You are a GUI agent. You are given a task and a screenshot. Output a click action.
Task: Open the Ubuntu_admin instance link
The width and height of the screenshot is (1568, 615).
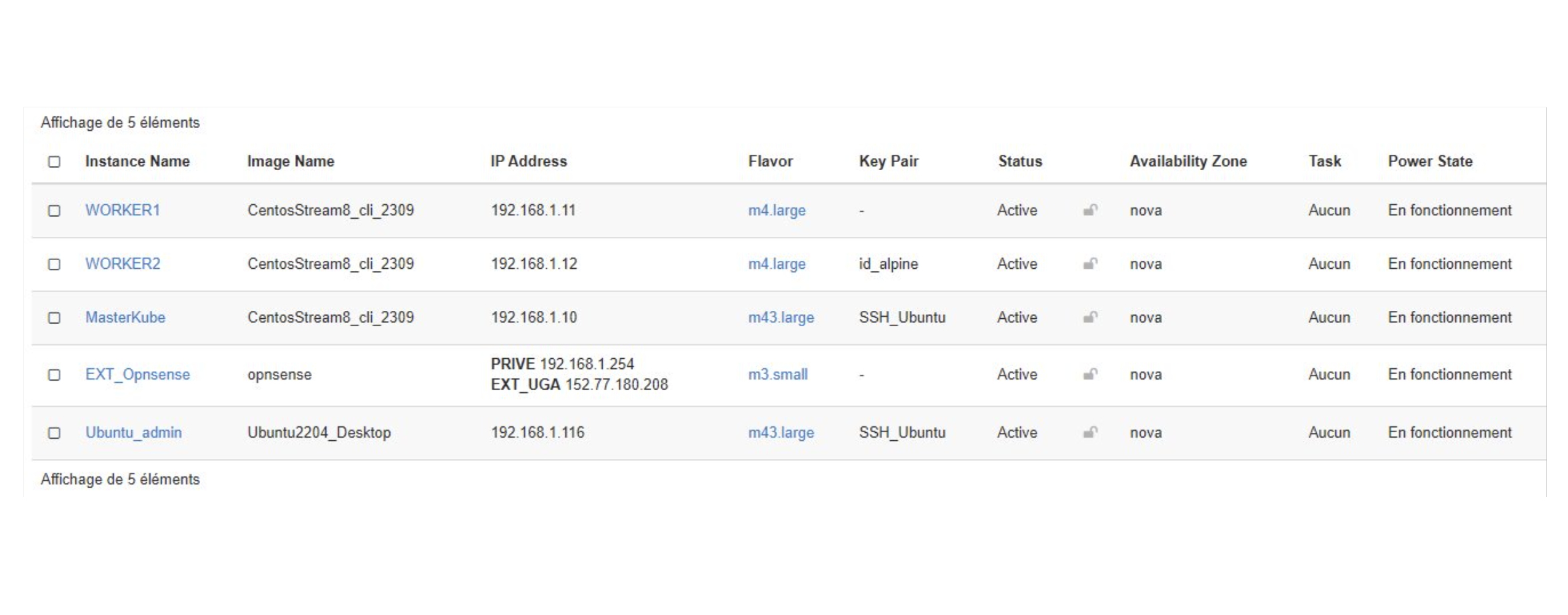135,432
